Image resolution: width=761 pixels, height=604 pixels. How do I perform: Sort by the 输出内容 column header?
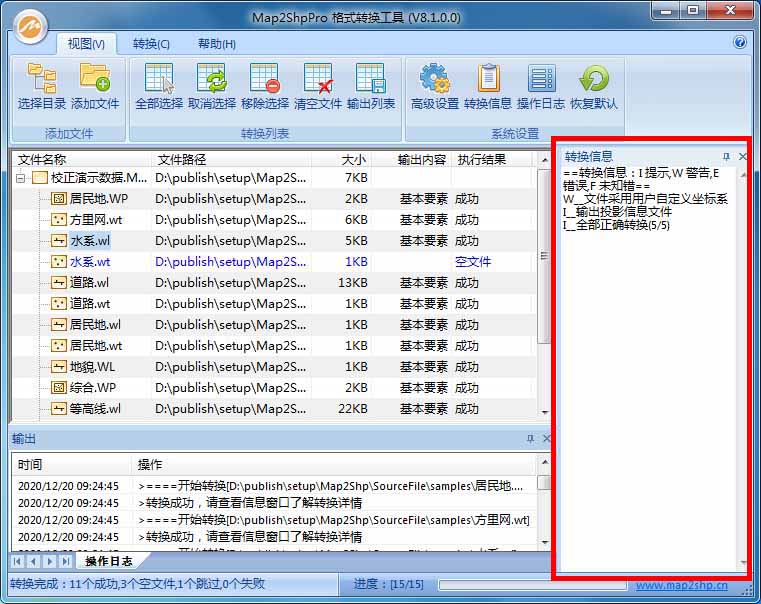(410, 159)
